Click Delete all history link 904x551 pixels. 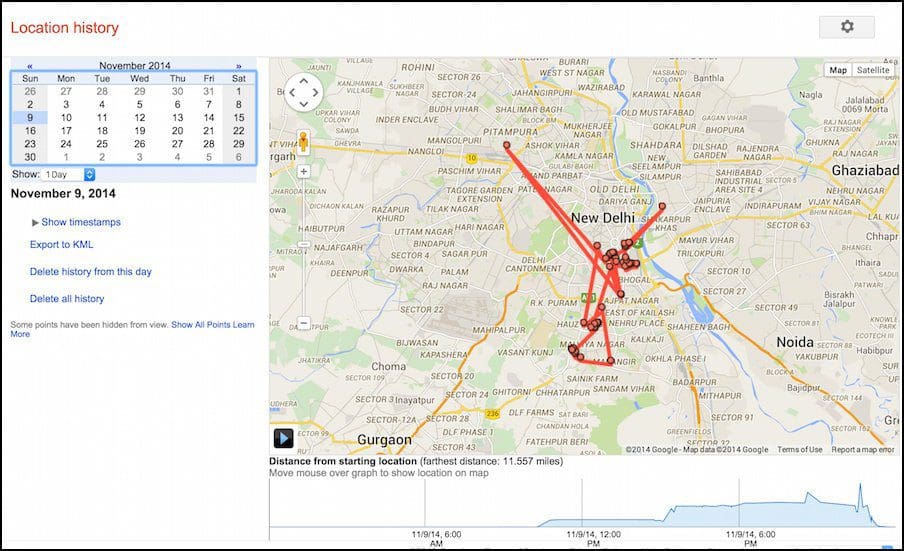coord(67,299)
